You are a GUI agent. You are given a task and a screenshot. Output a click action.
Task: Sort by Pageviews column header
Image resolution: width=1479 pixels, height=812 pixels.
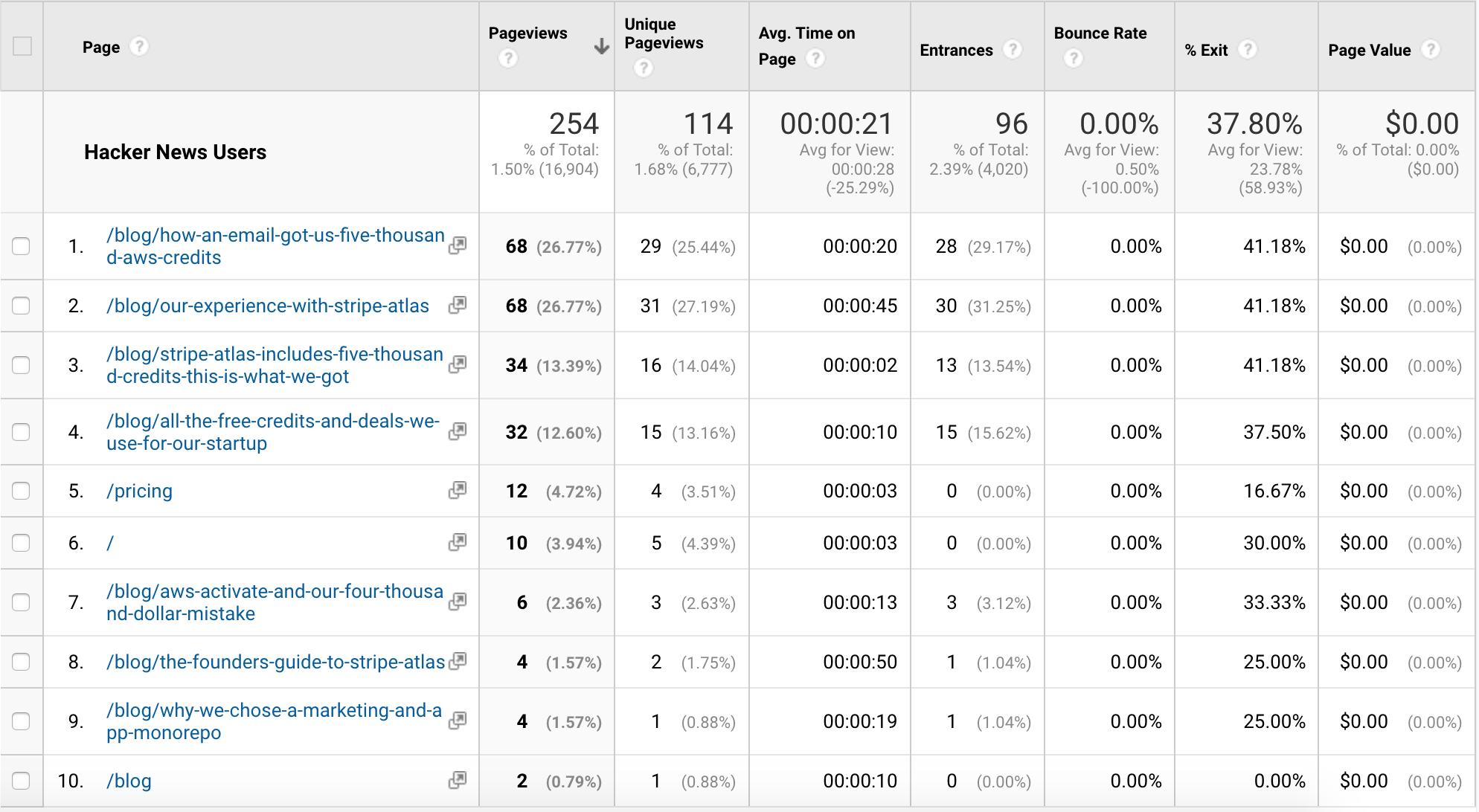(x=527, y=33)
